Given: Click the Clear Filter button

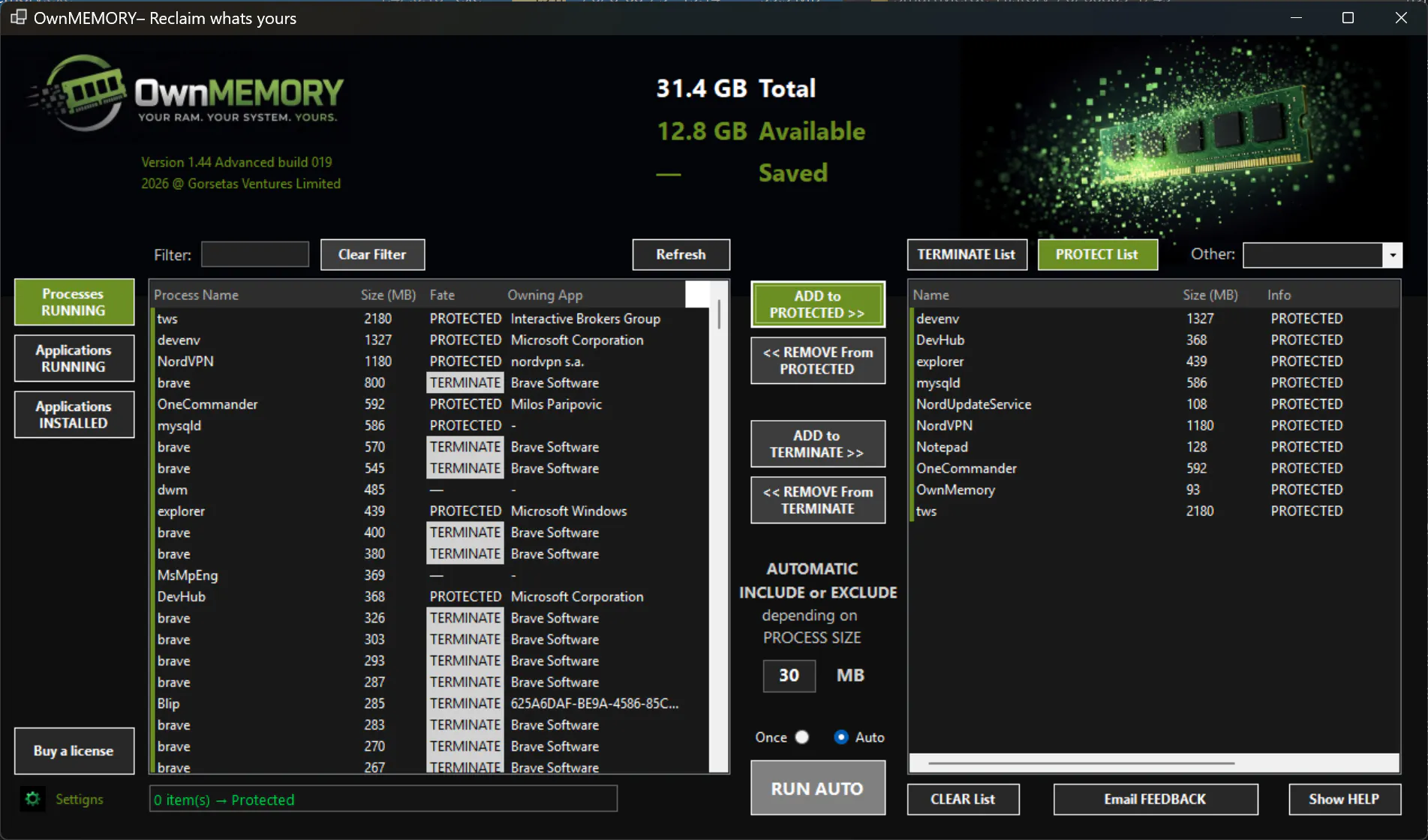Looking at the screenshot, I should click(372, 255).
